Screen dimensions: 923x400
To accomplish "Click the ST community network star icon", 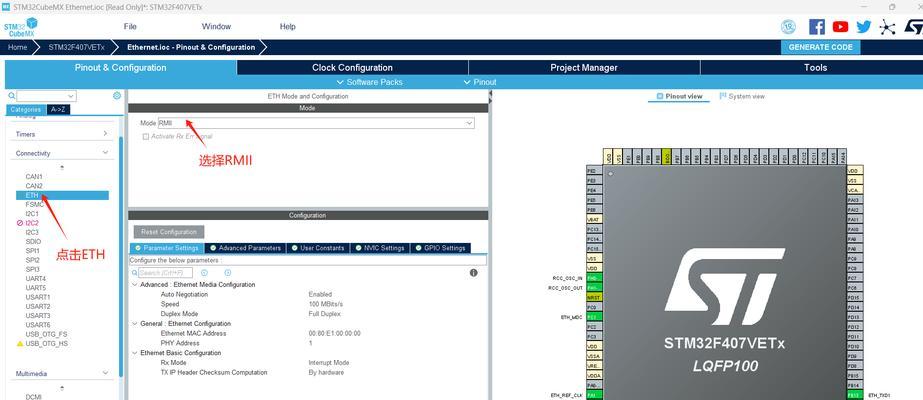I will pyautogui.click(x=887, y=27).
